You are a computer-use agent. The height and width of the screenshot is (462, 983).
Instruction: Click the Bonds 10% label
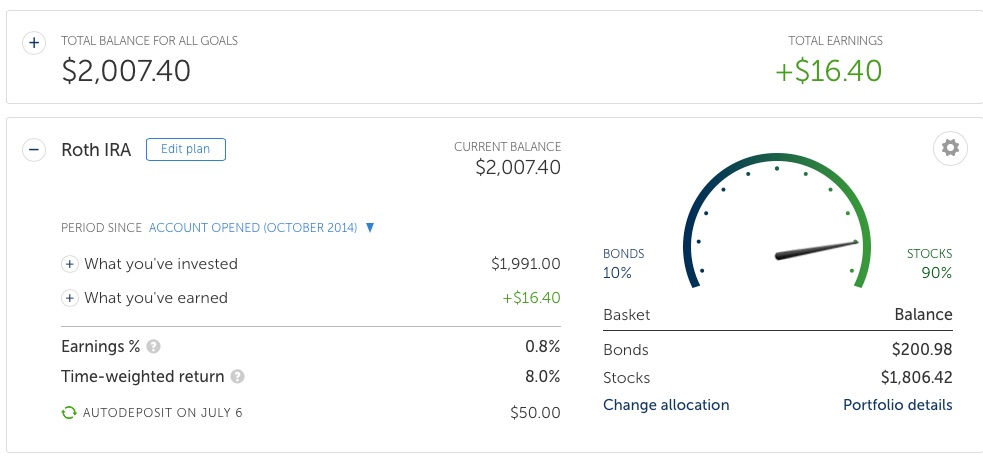point(623,264)
